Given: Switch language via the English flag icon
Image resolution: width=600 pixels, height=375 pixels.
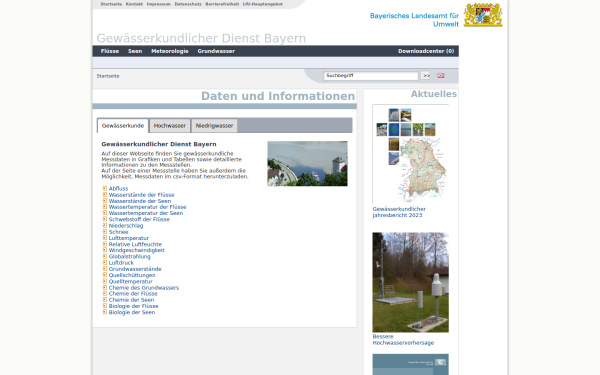Looking at the screenshot, I should tap(441, 76).
